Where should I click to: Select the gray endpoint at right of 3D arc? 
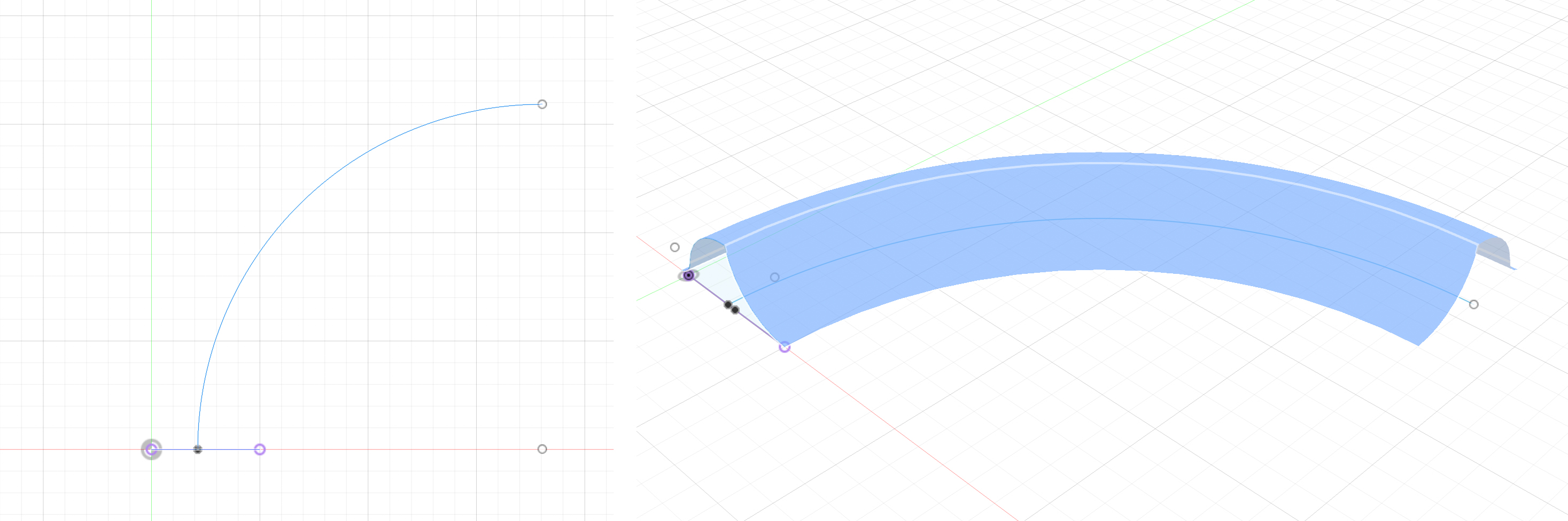[1473, 304]
